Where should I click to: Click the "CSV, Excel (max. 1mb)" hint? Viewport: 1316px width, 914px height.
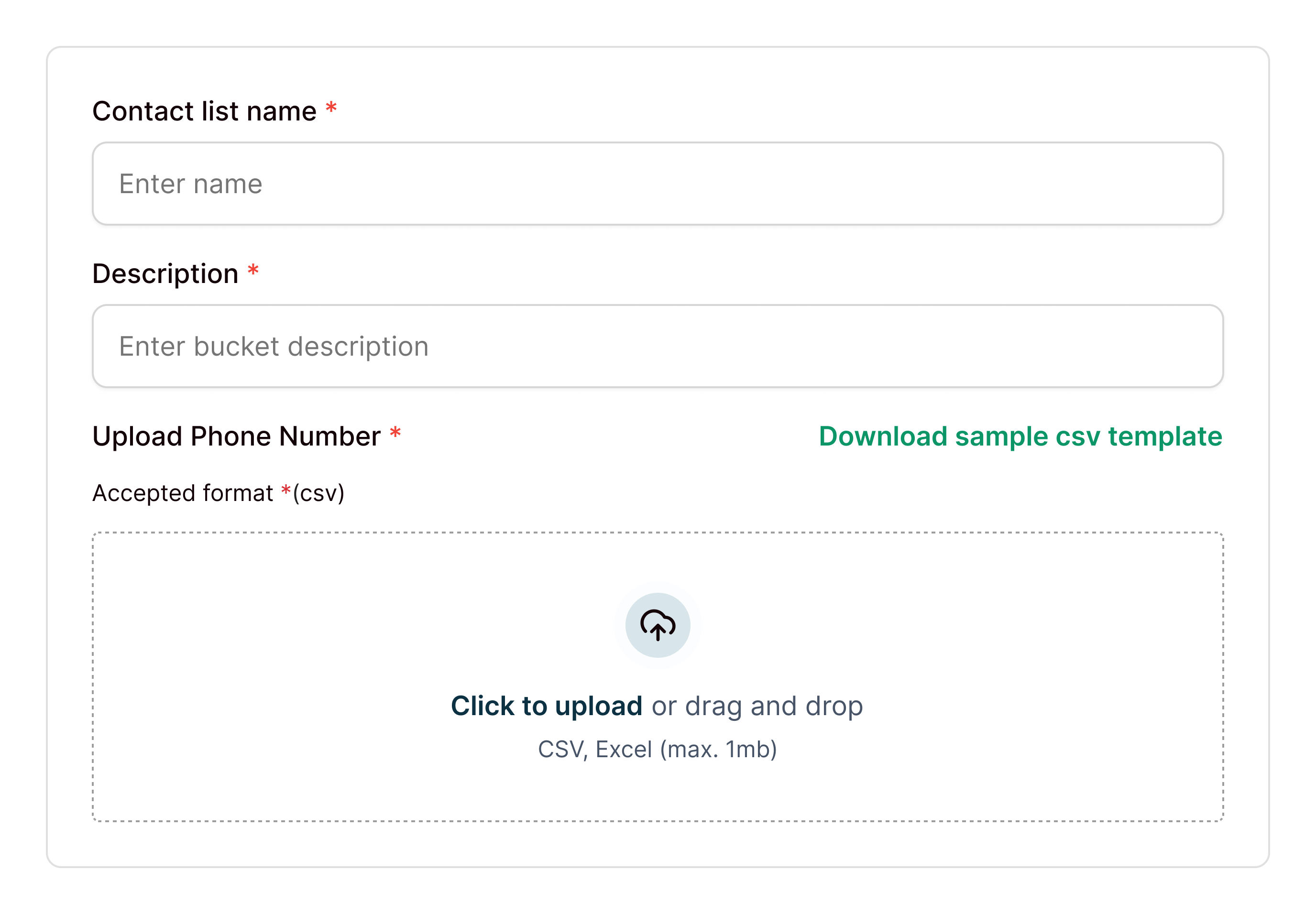[x=657, y=749]
